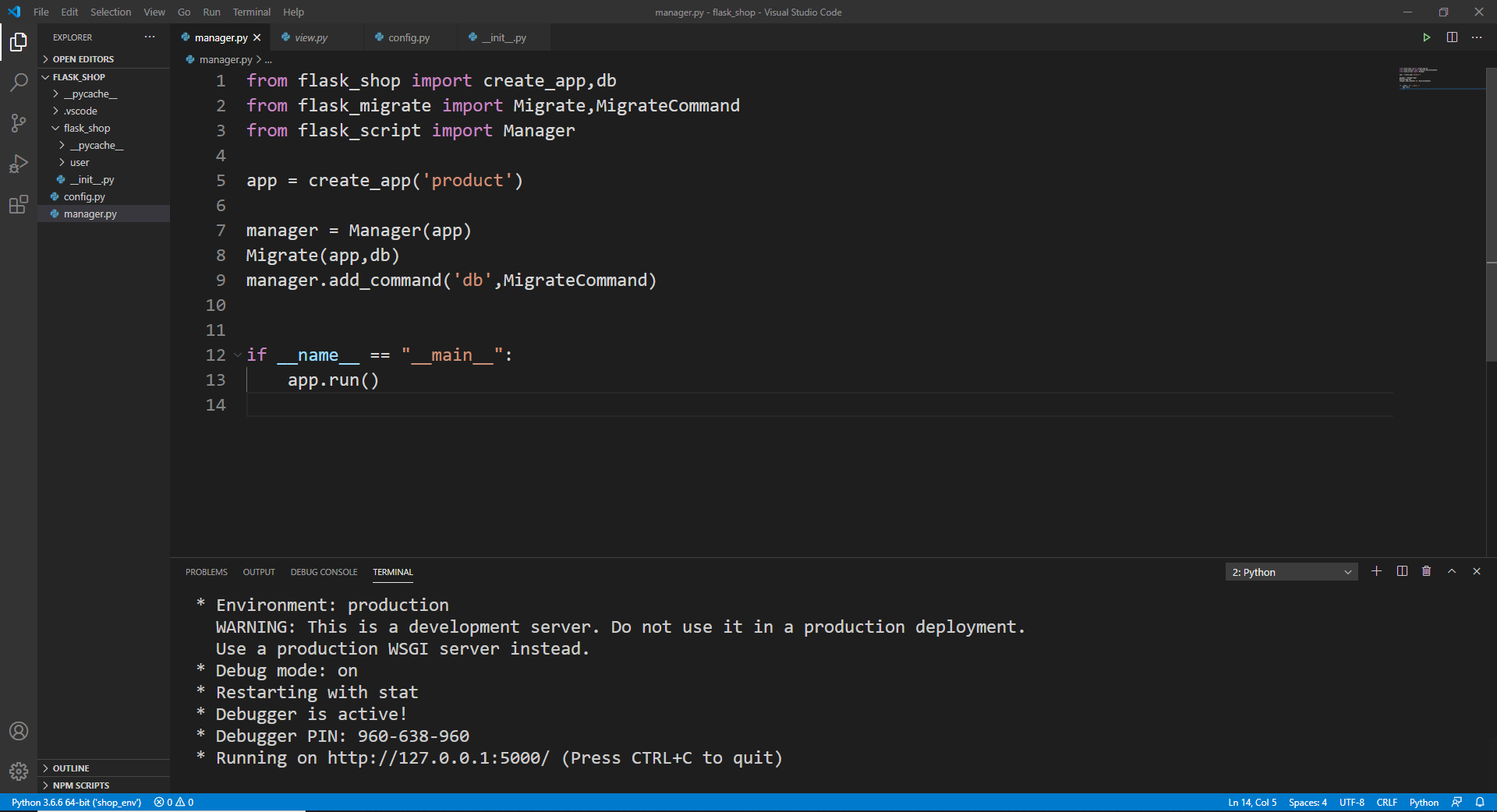Switch to the __init__.py editor tab
Viewport: 1497px width, 812px height.
(504, 37)
